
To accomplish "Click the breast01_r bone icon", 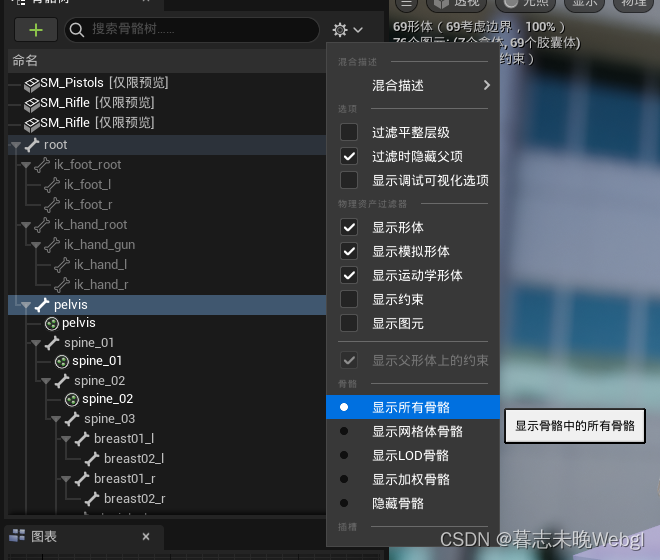I will click(x=82, y=479).
